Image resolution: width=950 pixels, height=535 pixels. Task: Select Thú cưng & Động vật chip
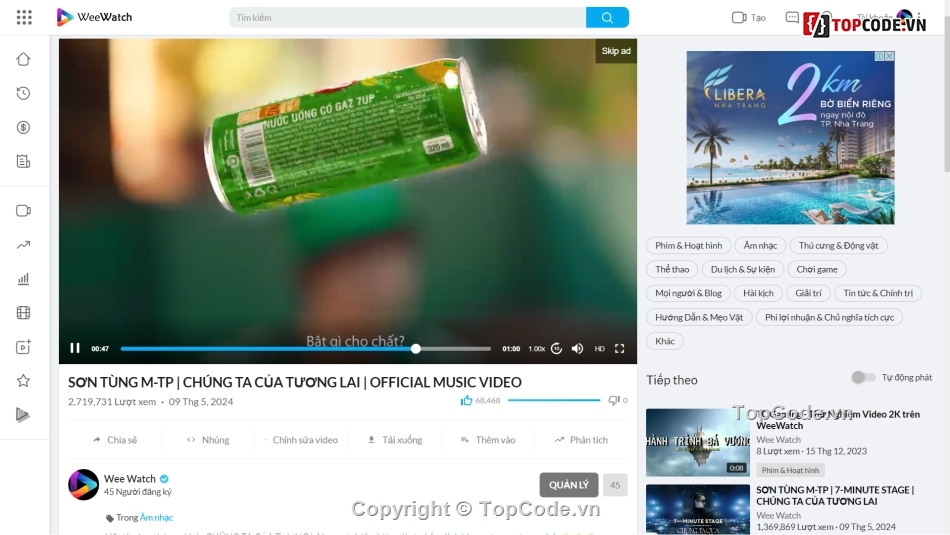click(839, 245)
